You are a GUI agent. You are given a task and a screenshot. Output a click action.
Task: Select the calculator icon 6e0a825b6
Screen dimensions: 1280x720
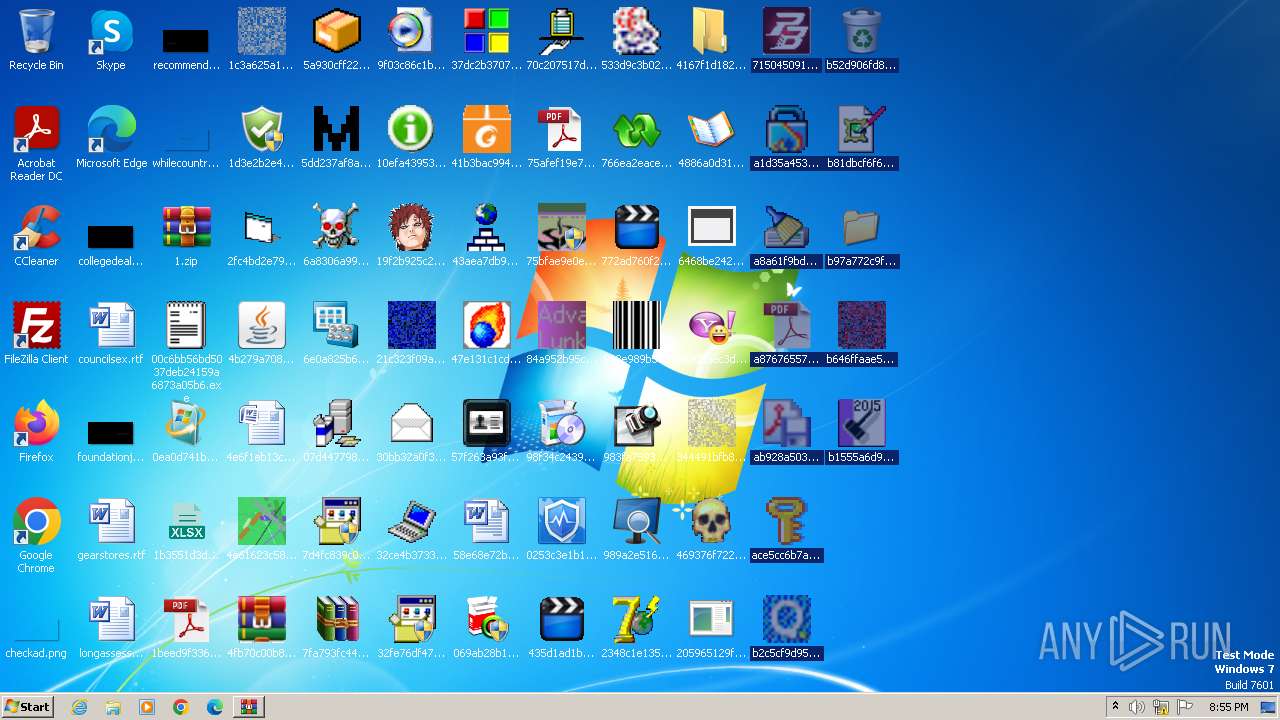[x=336, y=334]
